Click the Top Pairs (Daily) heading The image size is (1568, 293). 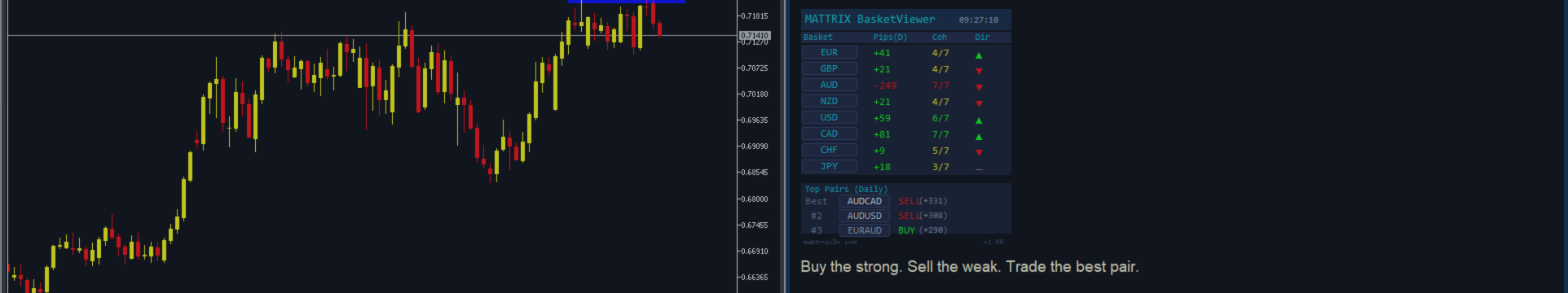pyautogui.click(x=846, y=189)
